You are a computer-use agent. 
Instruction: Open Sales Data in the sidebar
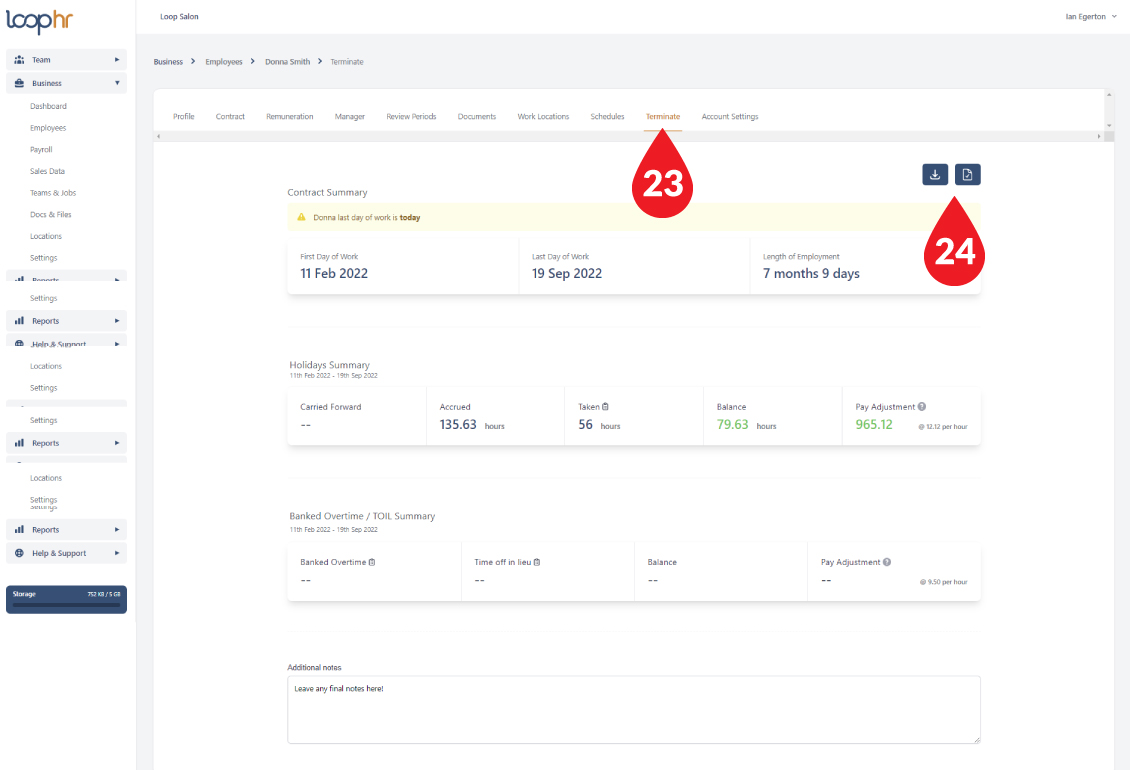[47, 171]
